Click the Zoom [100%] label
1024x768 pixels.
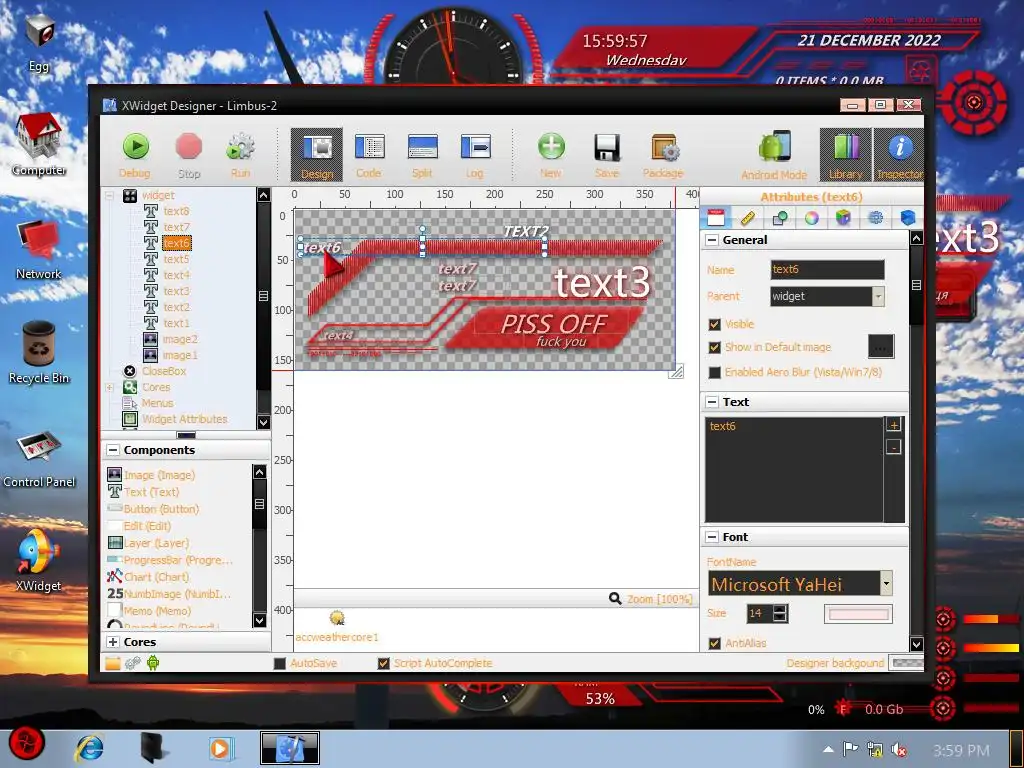660,599
